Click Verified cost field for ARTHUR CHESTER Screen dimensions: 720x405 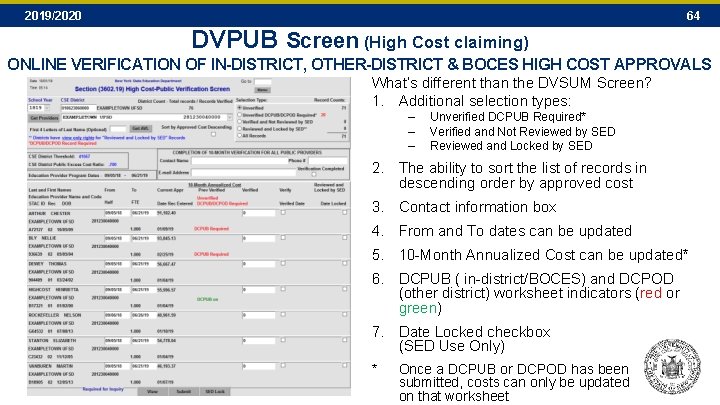(x=259, y=213)
